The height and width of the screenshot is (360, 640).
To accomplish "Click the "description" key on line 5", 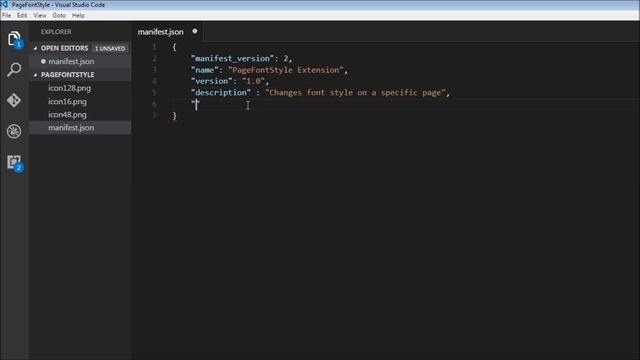I will pos(221,93).
